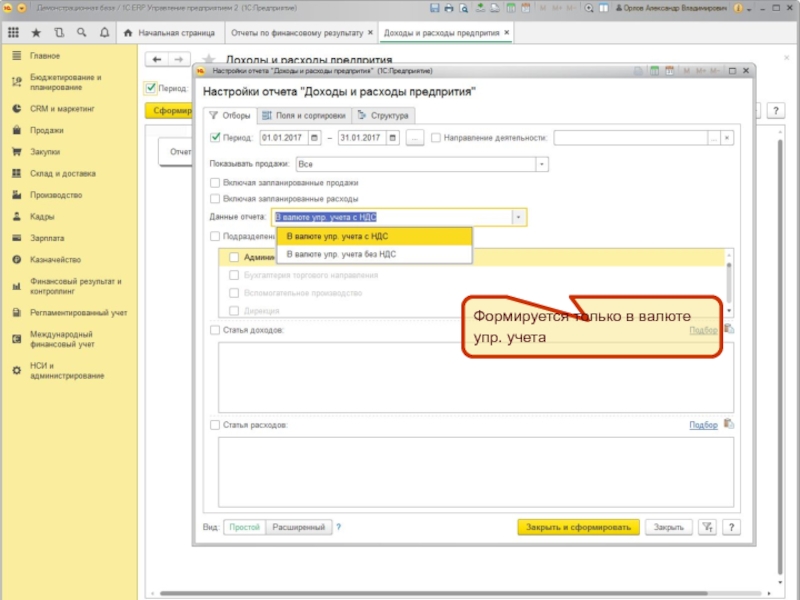Click Подбор link for Статья расходов
Image resolution: width=800 pixels, height=600 pixels.
click(703, 425)
